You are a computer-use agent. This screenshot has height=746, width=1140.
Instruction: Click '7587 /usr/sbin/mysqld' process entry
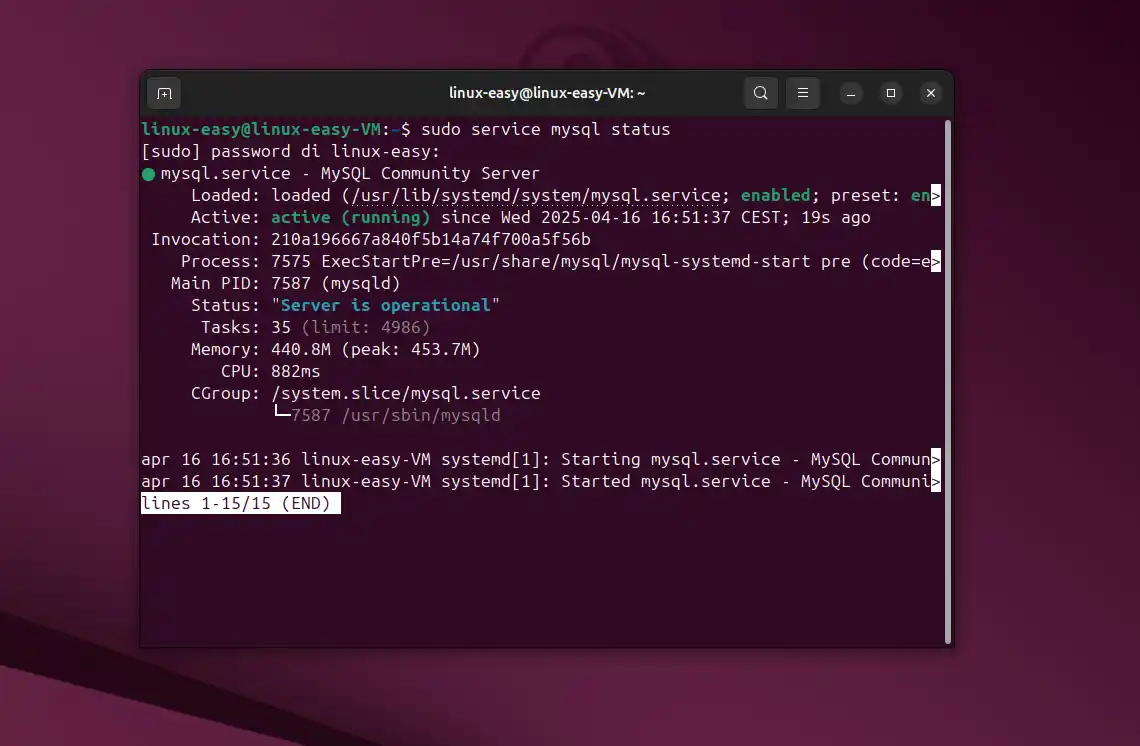[x=396, y=415]
